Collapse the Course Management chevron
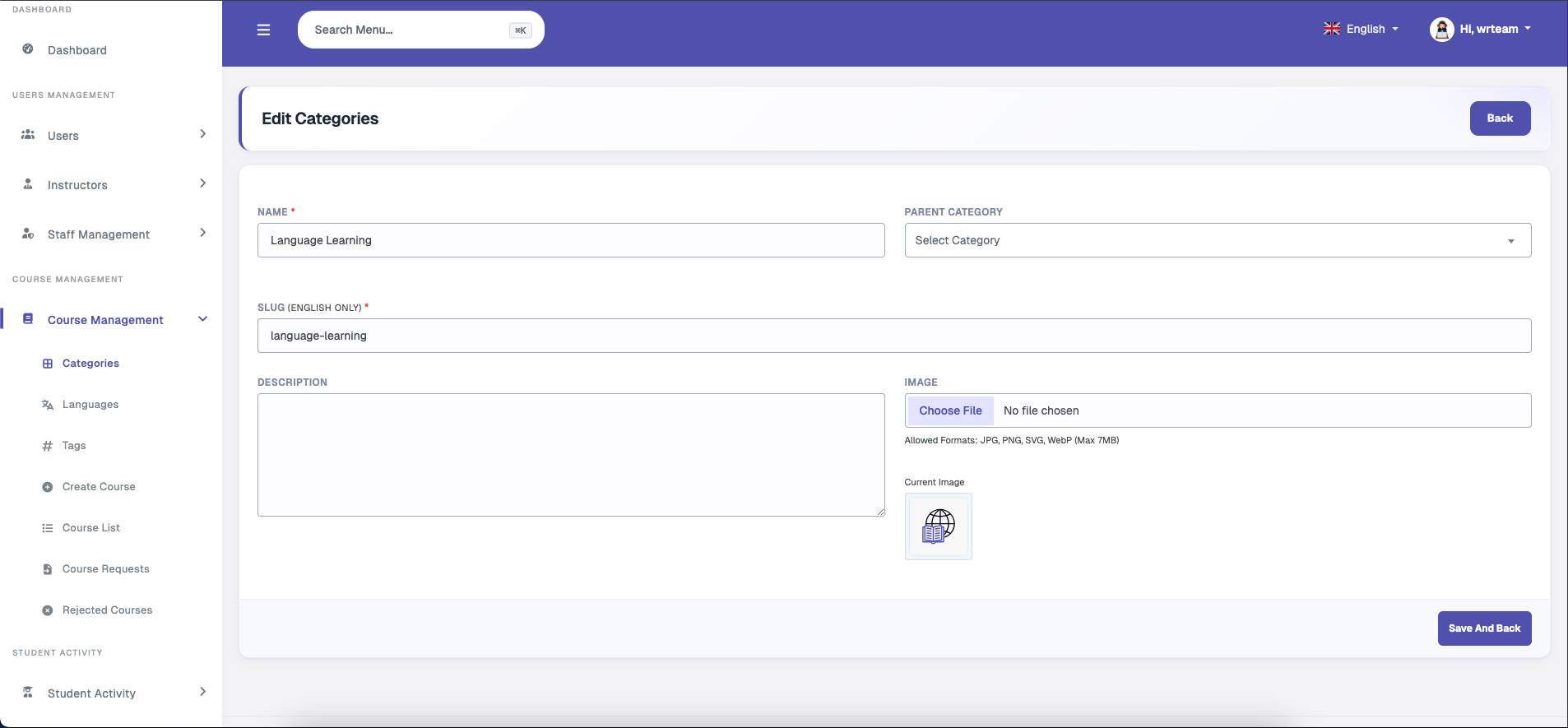The width and height of the screenshot is (1568, 728). point(202,318)
